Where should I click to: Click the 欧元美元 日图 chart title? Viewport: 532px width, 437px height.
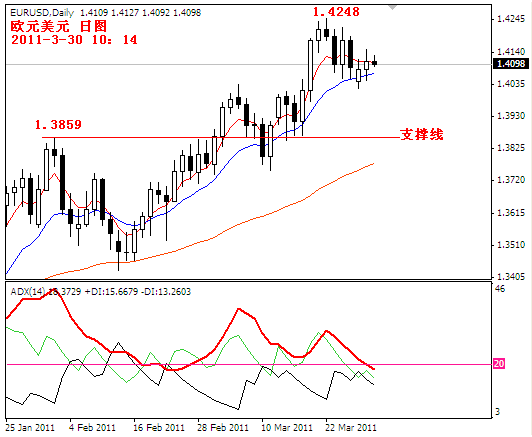coord(59,26)
